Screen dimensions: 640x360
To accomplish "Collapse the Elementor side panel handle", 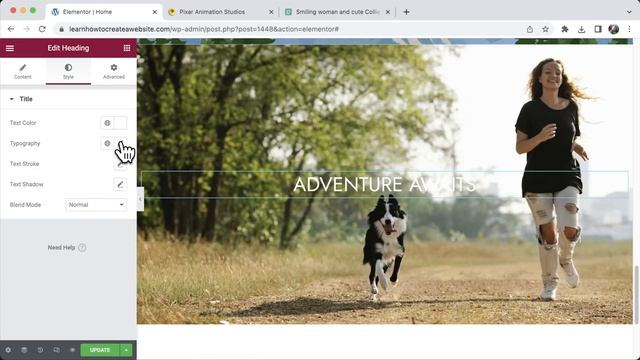I will [x=140, y=199].
